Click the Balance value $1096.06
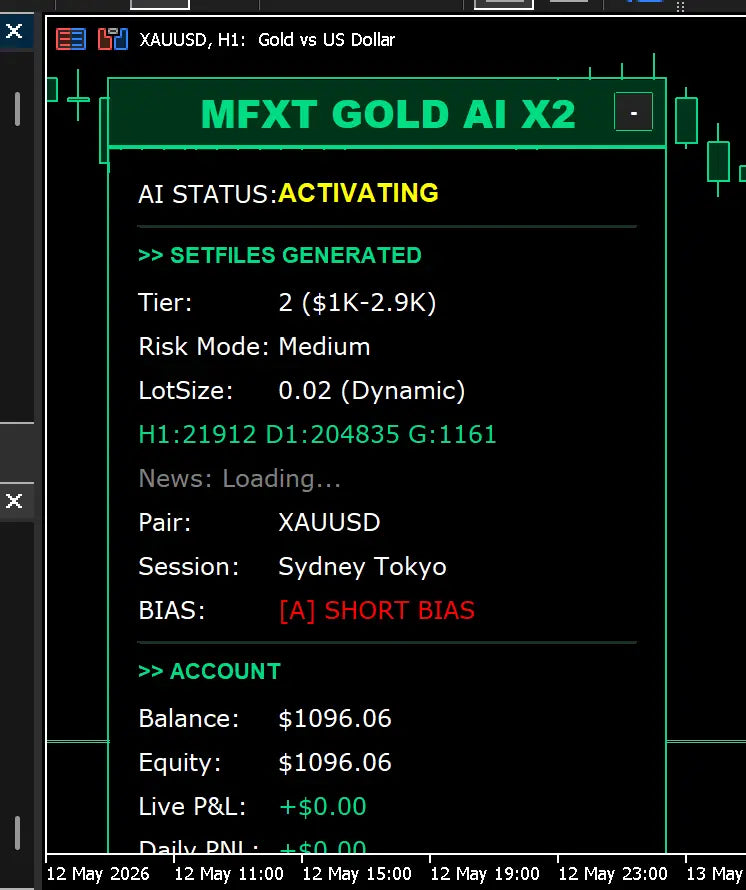 [335, 719]
